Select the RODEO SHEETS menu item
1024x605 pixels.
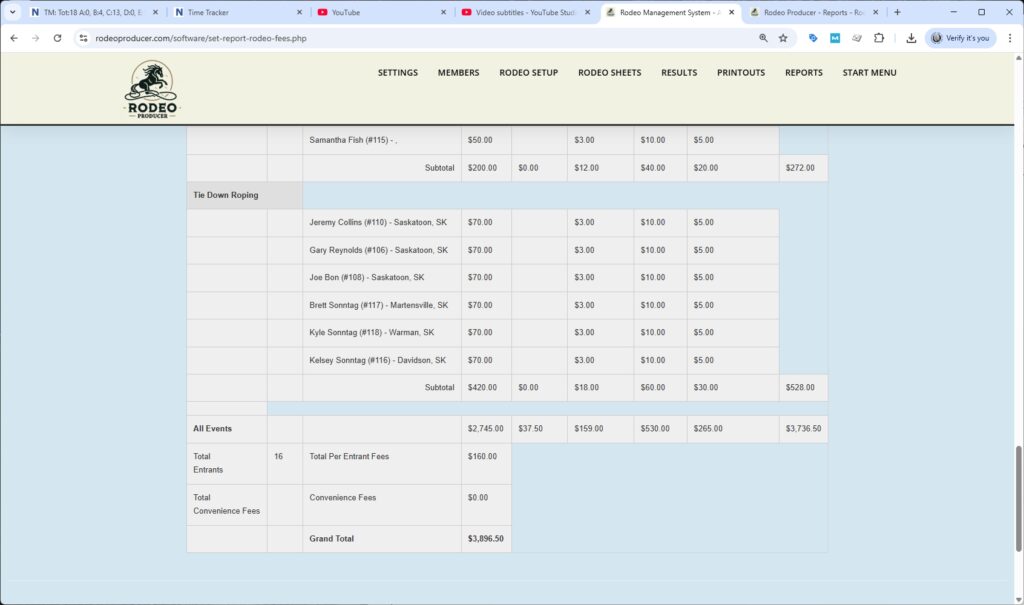coord(610,72)
